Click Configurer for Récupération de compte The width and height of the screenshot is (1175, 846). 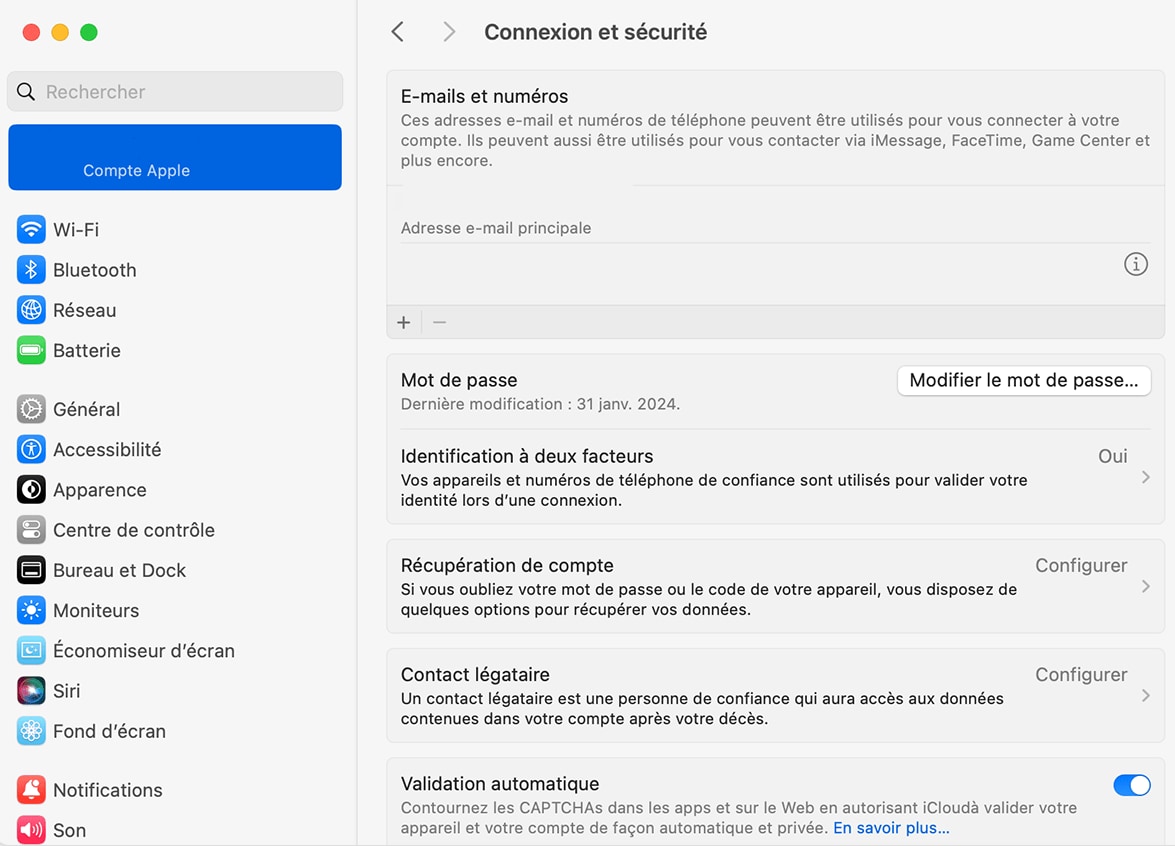click(1081, 566)
